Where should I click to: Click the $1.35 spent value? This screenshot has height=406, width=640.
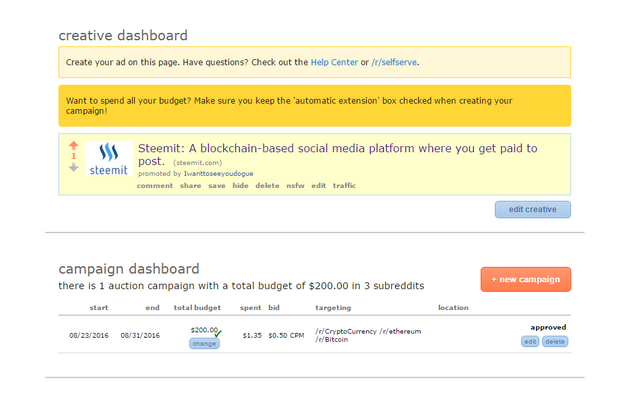point(252,335)
